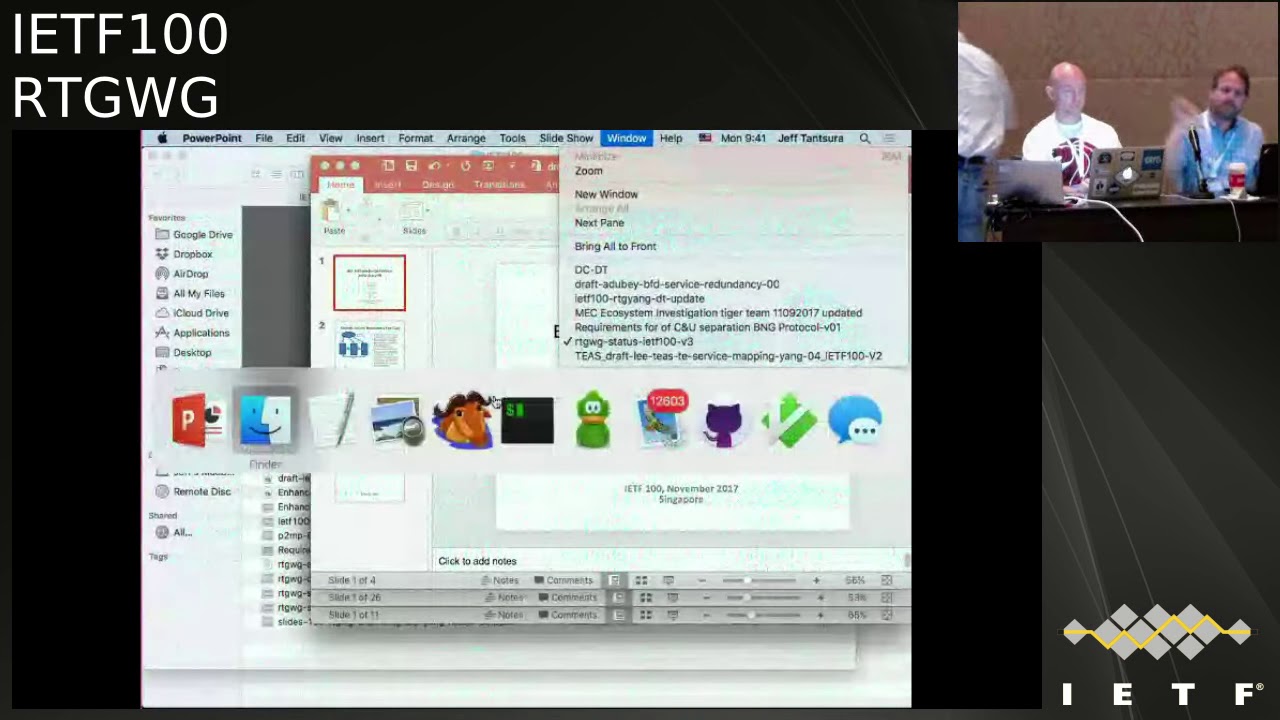Open the Format menu
The width and height of the screenshot is (1280, 720).
pos(416,138)
